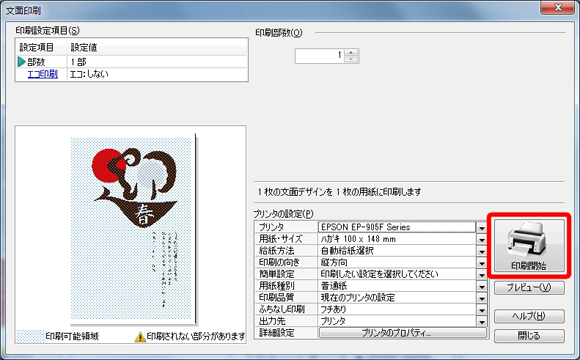Open プリンタのプロパティ button
580x360 pixels.
(x=403, y=333)
